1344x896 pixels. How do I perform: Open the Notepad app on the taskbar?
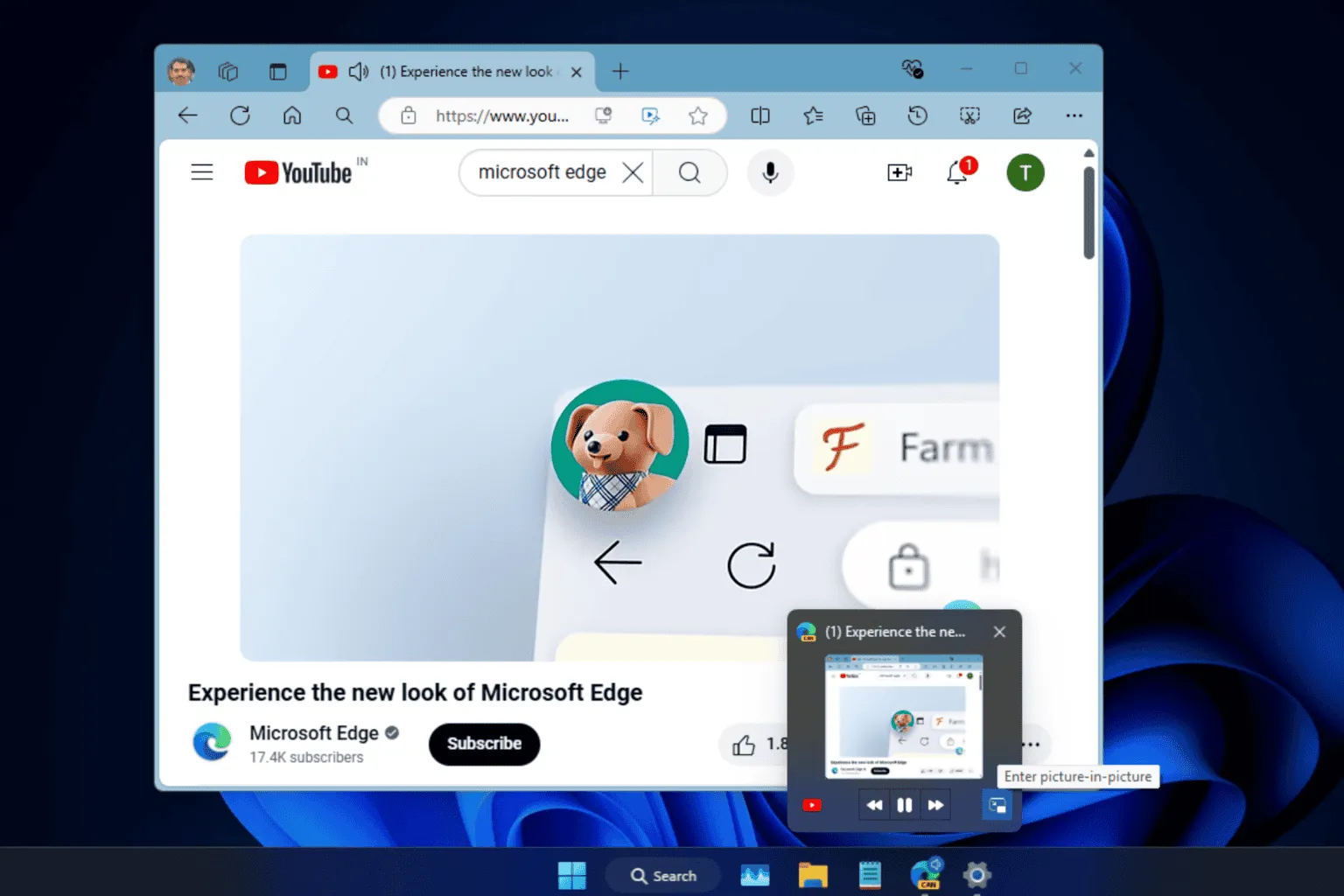pyautogui.click(x=870, y=875)
